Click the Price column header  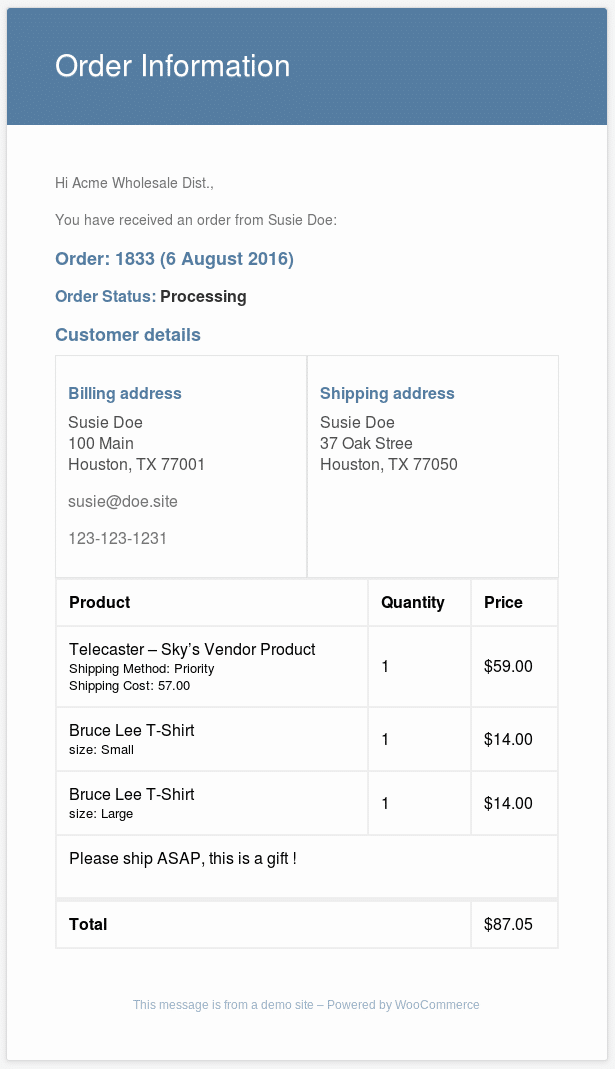tap(503, 602)
